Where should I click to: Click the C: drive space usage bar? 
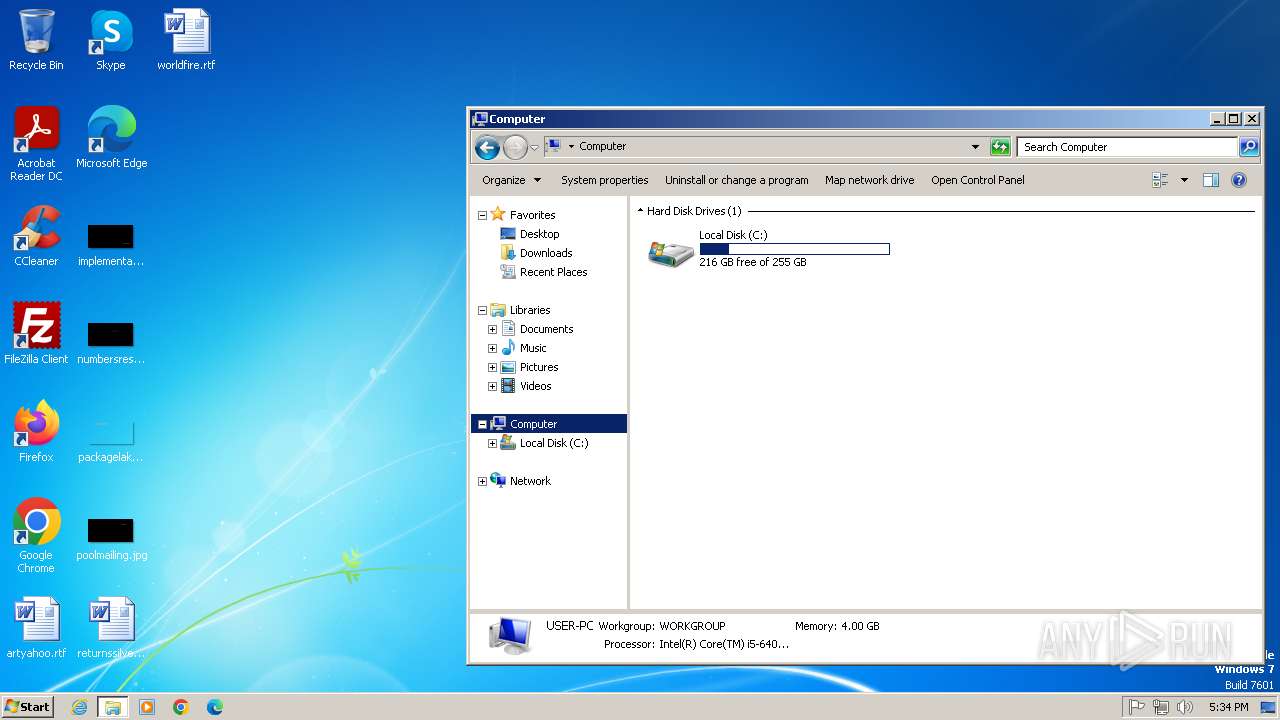794,249
